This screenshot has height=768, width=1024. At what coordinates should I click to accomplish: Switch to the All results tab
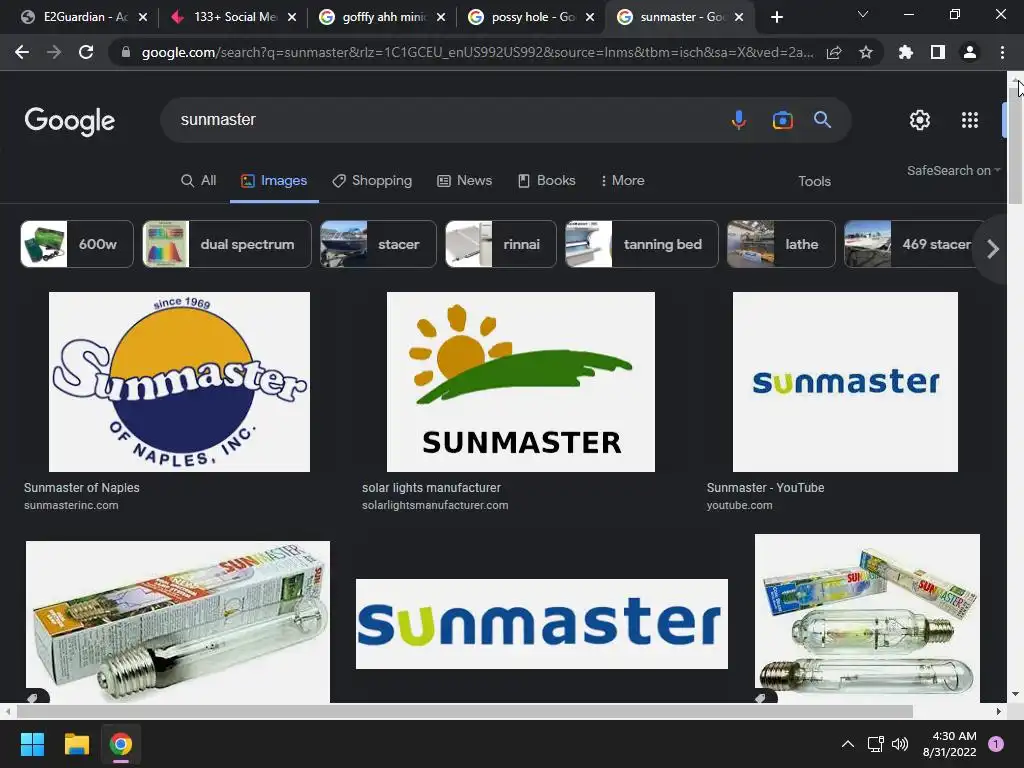point(199,180)
